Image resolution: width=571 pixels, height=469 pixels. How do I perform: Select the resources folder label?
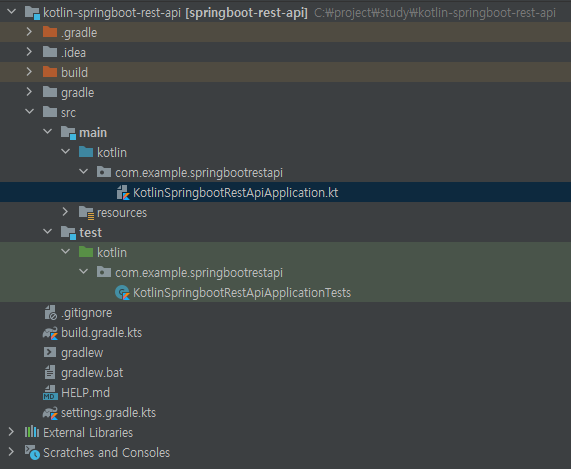coord(122,213)
